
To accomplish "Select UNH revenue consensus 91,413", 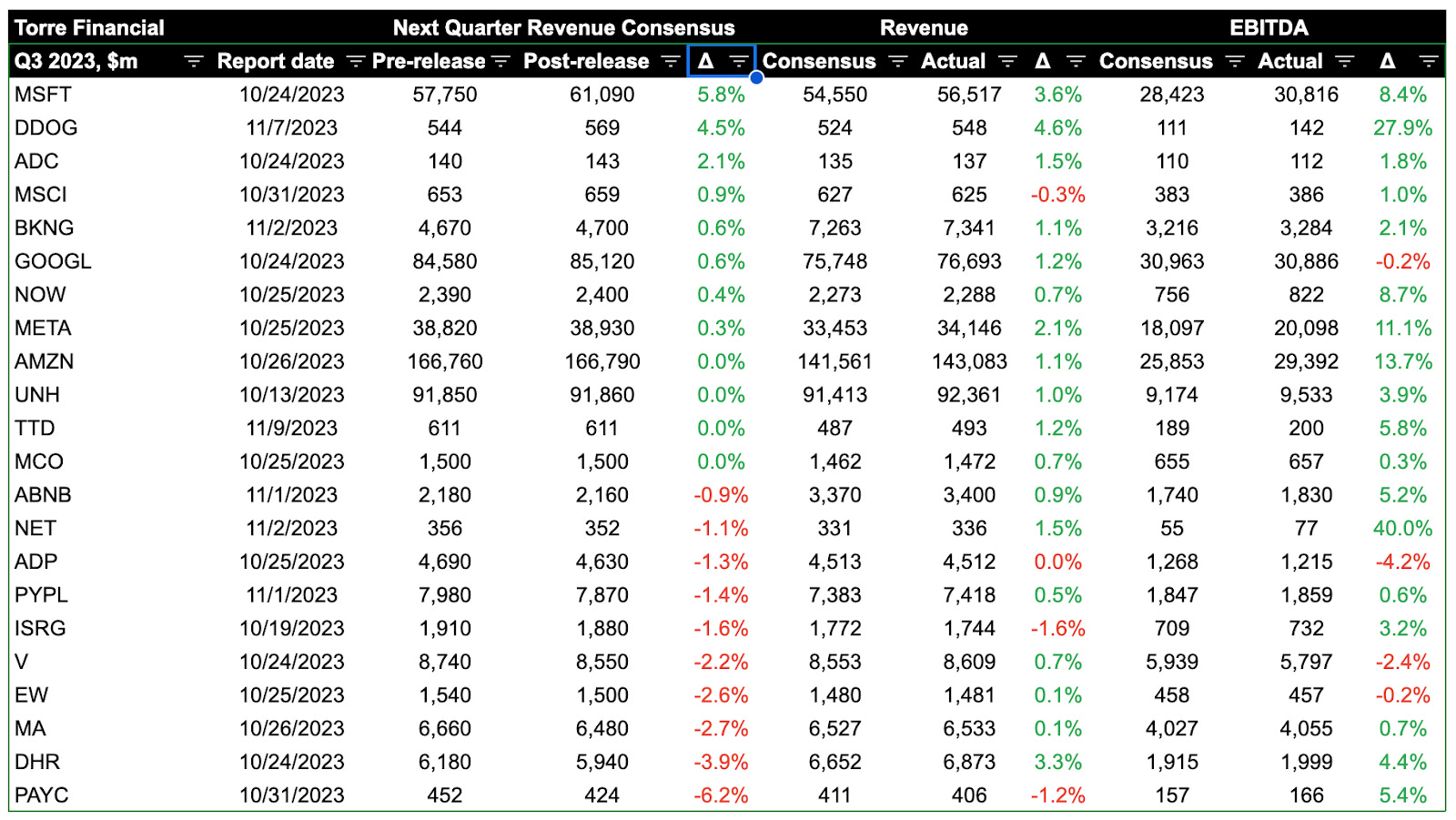I will point(834,395).
